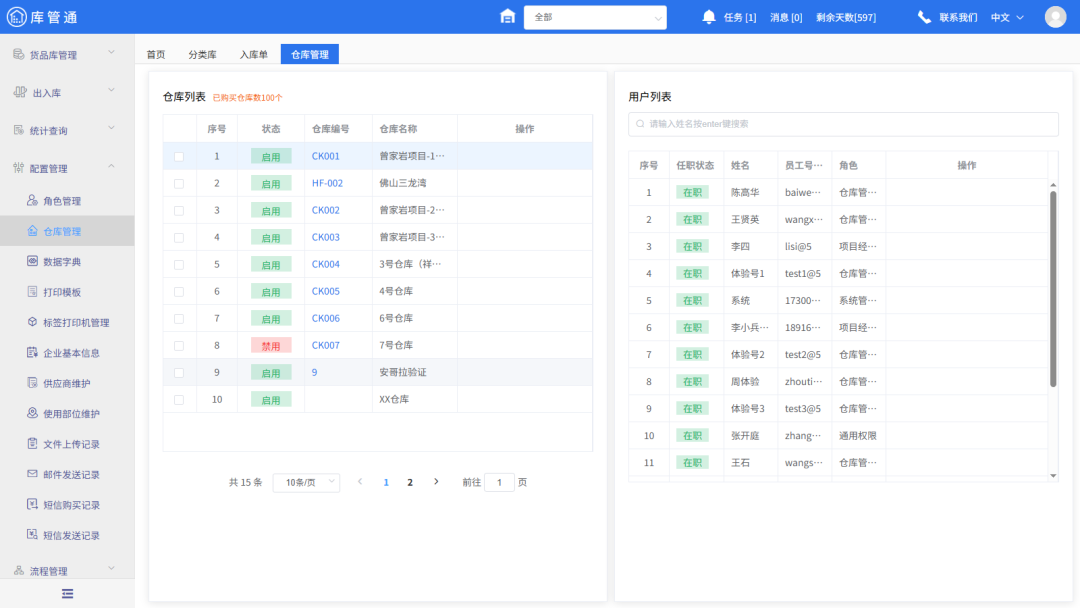This screenshot has height=608, width=1080.
Task: Click 任务 [1] in the header
Action: pyautogui.click(x=740, y=17)
